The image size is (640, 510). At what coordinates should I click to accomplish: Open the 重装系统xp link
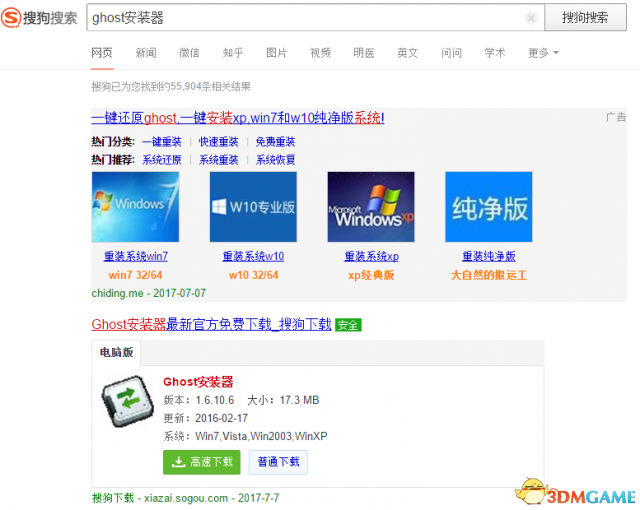[371, 256]
